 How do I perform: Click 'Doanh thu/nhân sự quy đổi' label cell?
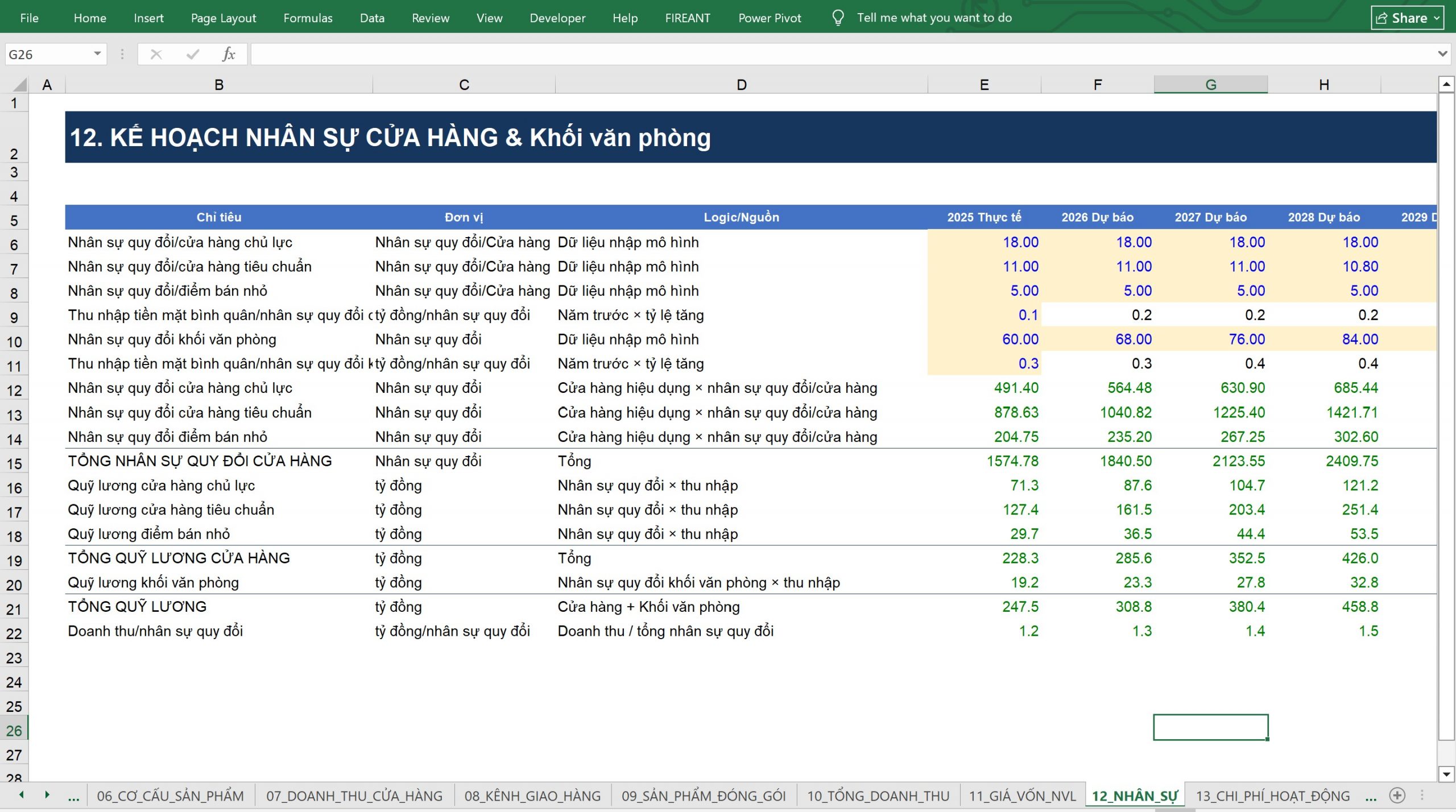(219, 631)
